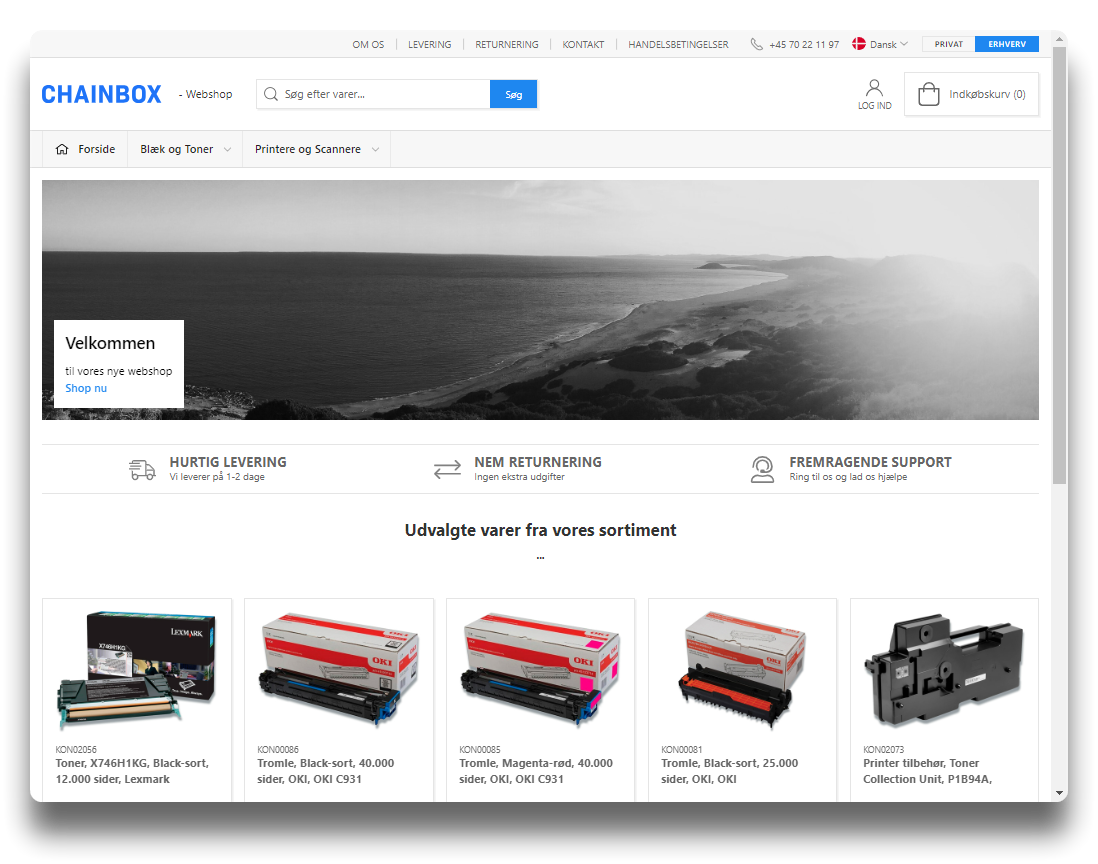Screen dimensions: 1098x864
Task: Switch to PRIVAT customer mode
Action: click(x=948, y=44)
